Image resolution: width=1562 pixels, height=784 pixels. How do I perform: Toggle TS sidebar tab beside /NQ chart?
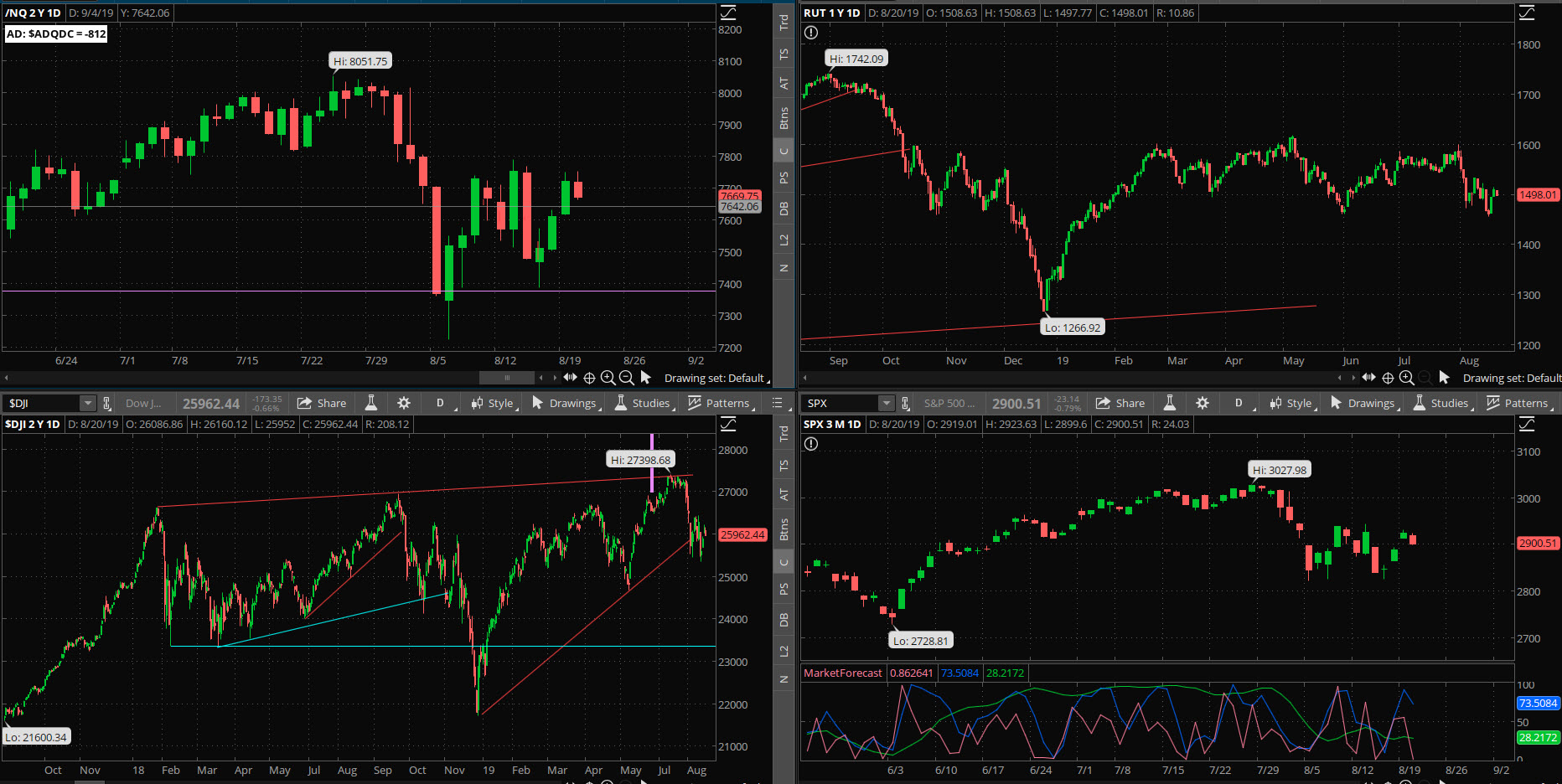(784, 54)
